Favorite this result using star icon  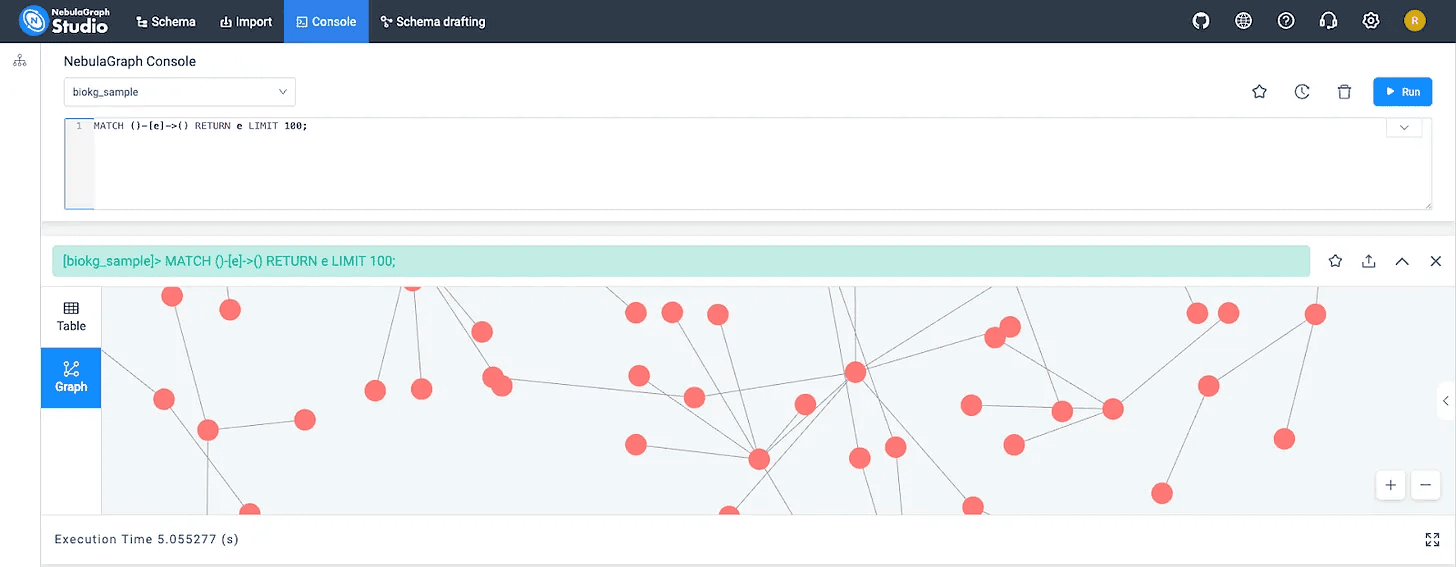(x=1335, y=261)
